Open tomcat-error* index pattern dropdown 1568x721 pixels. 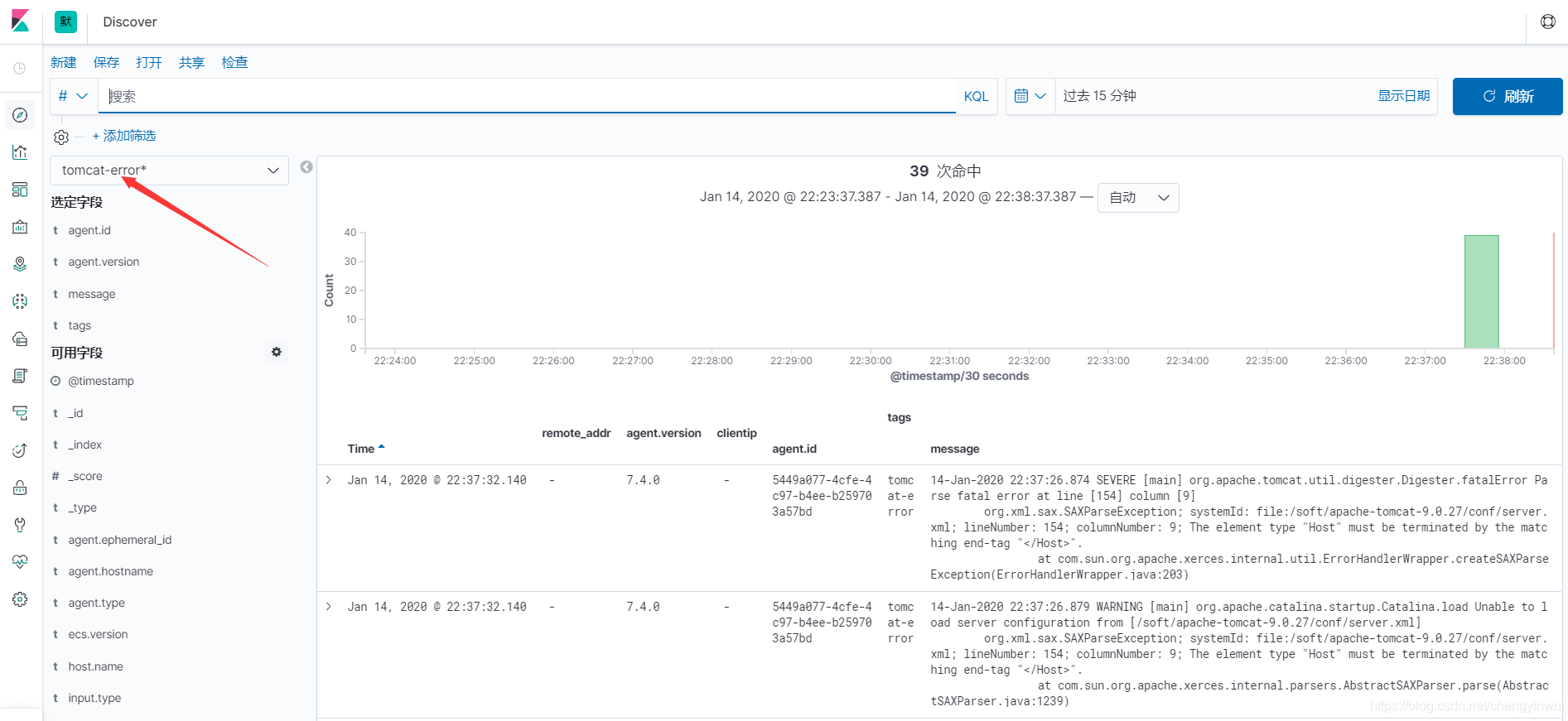(170, 171)
